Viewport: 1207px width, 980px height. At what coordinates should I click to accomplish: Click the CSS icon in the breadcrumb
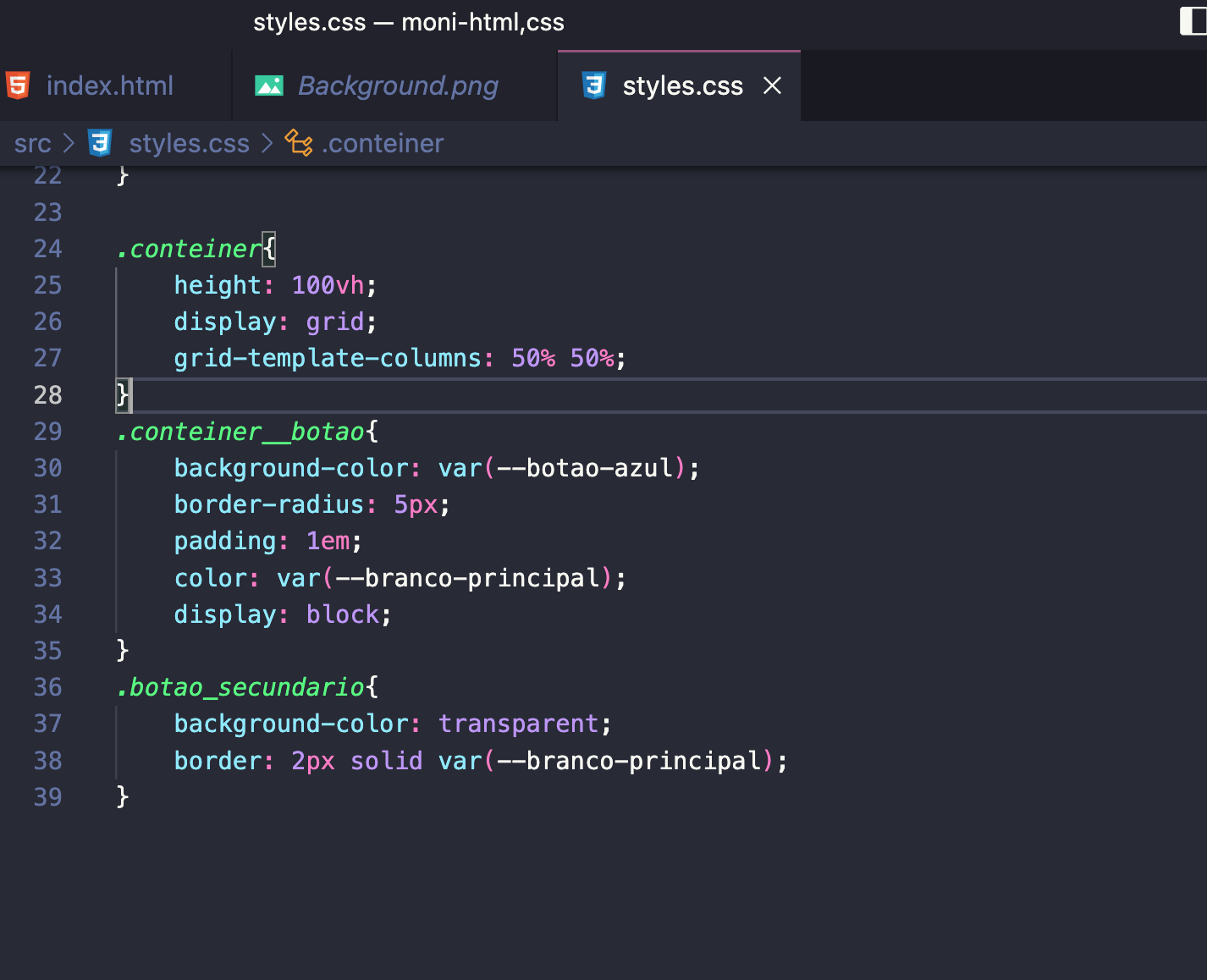pos(100,143)
